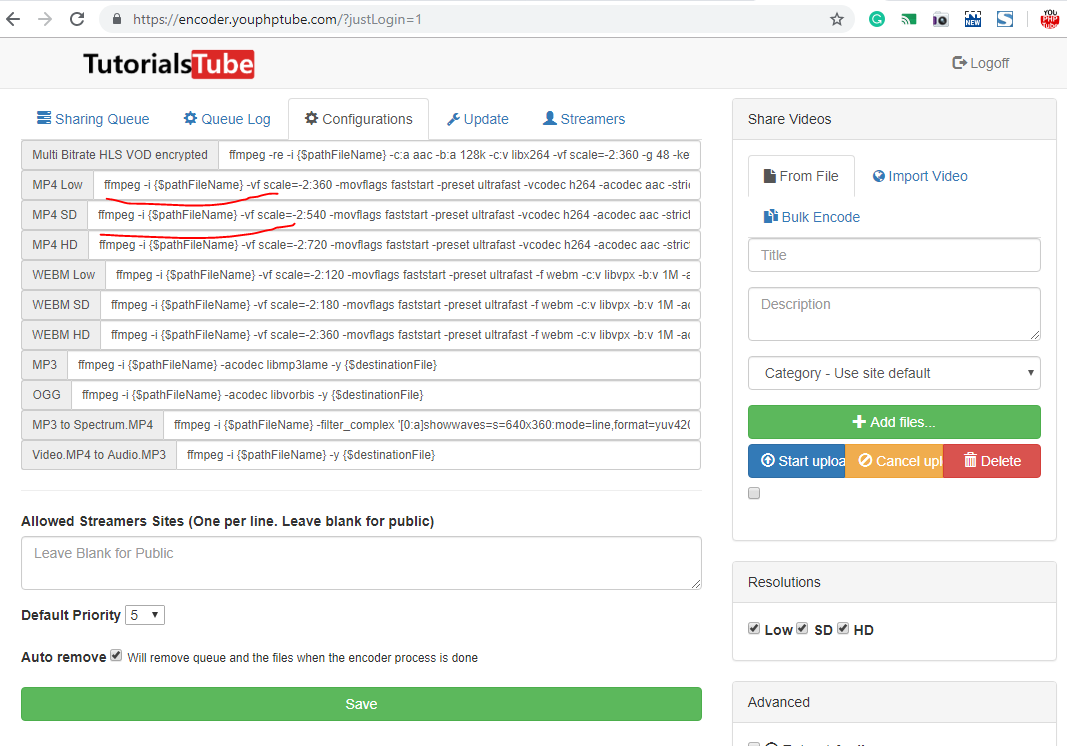Click the MP4 HD ffmpeg command field
This screenshot has height=746, width=1067.
(395, 245)
